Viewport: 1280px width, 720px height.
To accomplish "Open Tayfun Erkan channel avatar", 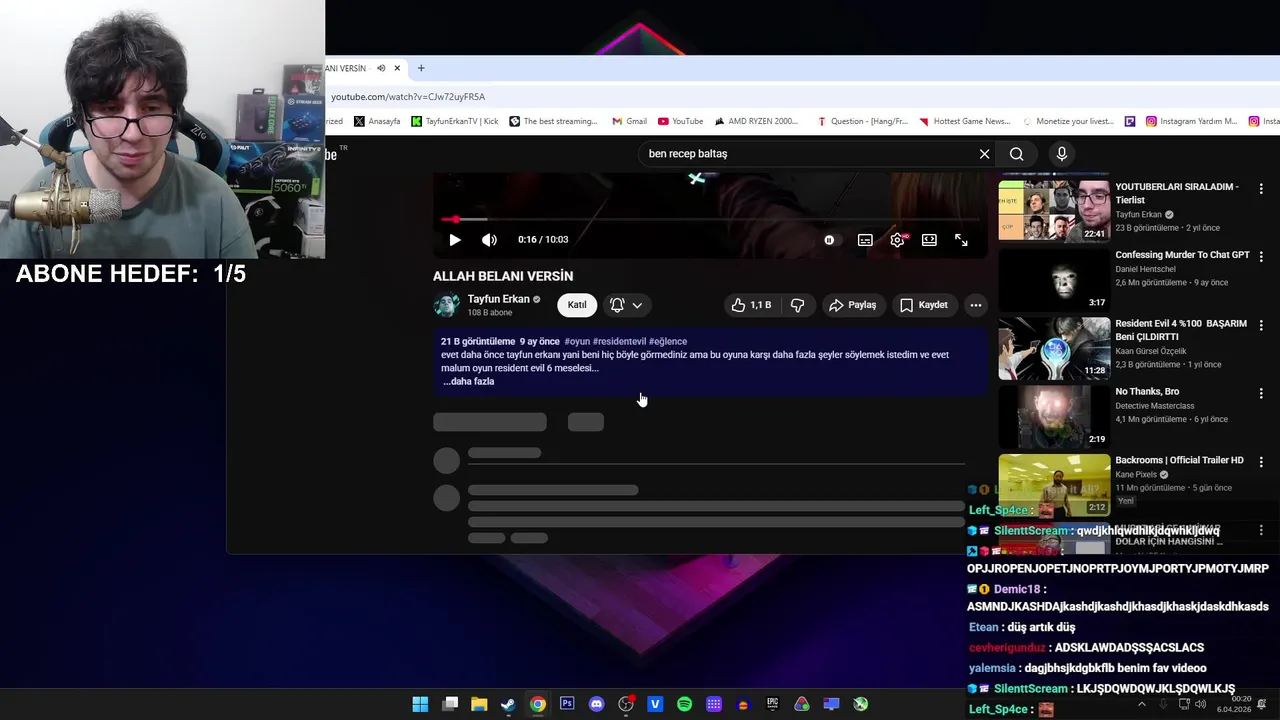I will click(447, 305).
